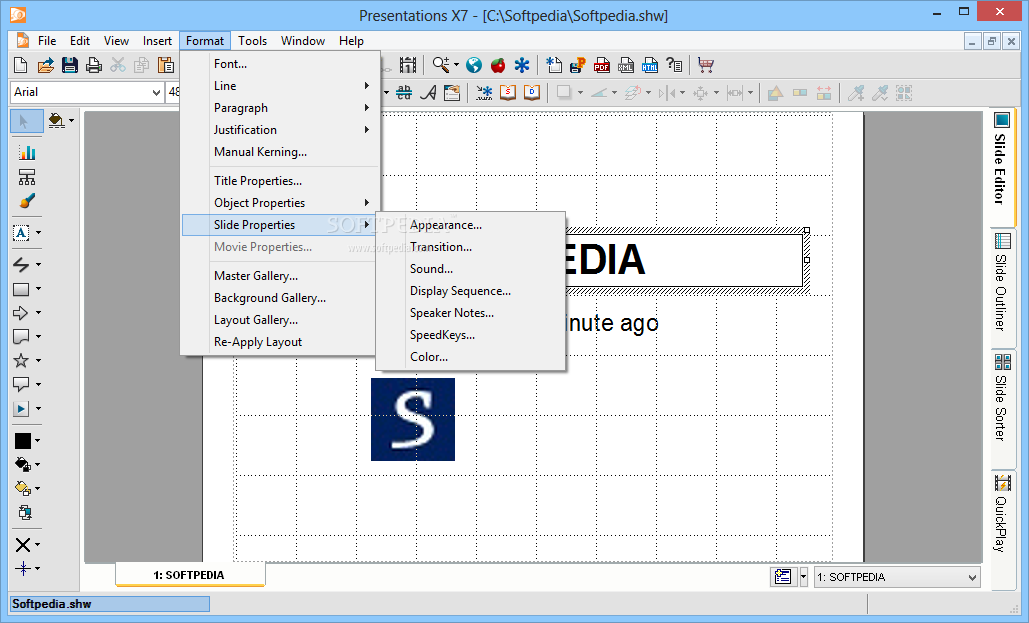Click the New document icon
The image size is (1029, 623).
tap(20, 65)
